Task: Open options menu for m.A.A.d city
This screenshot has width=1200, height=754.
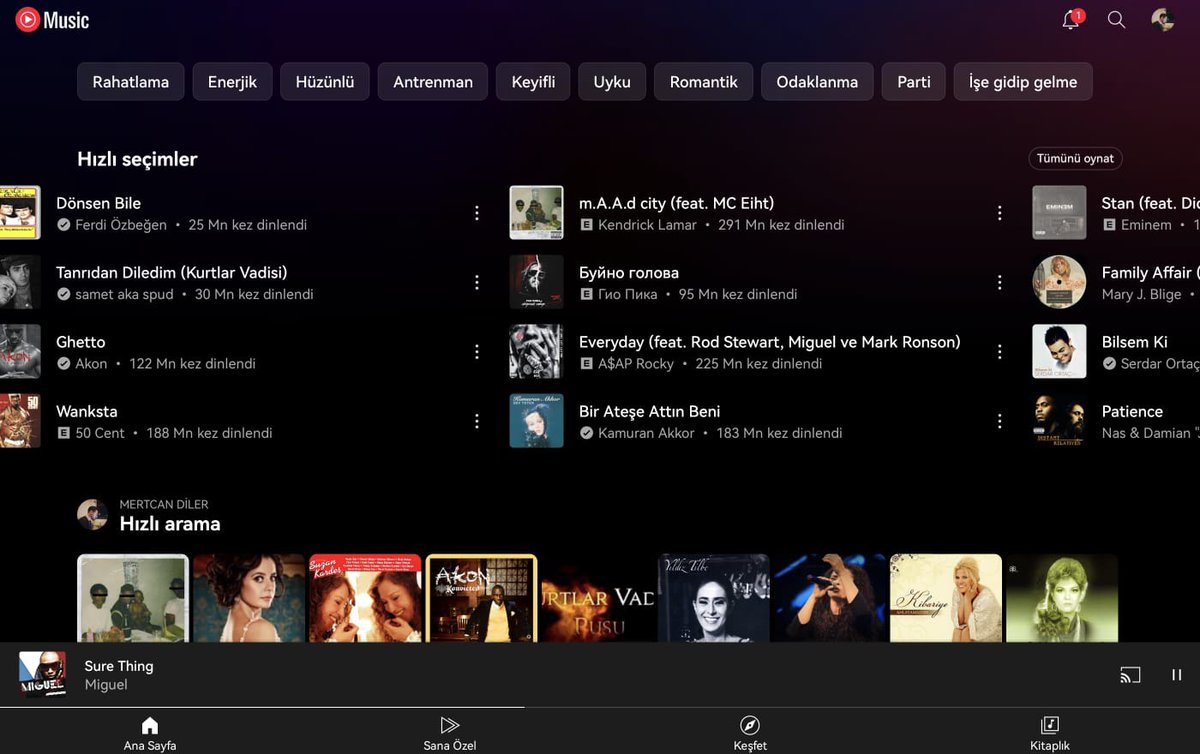Action: 999,213
